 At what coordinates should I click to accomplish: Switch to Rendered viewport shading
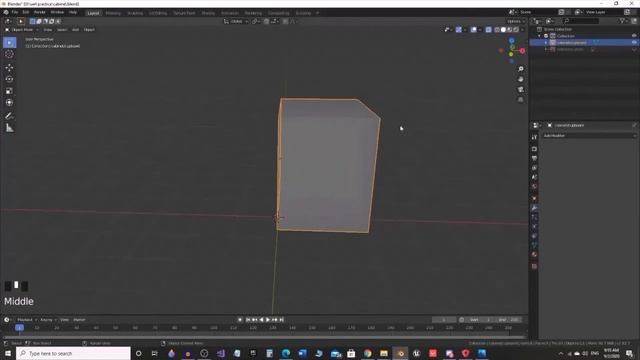click(516, 30)
